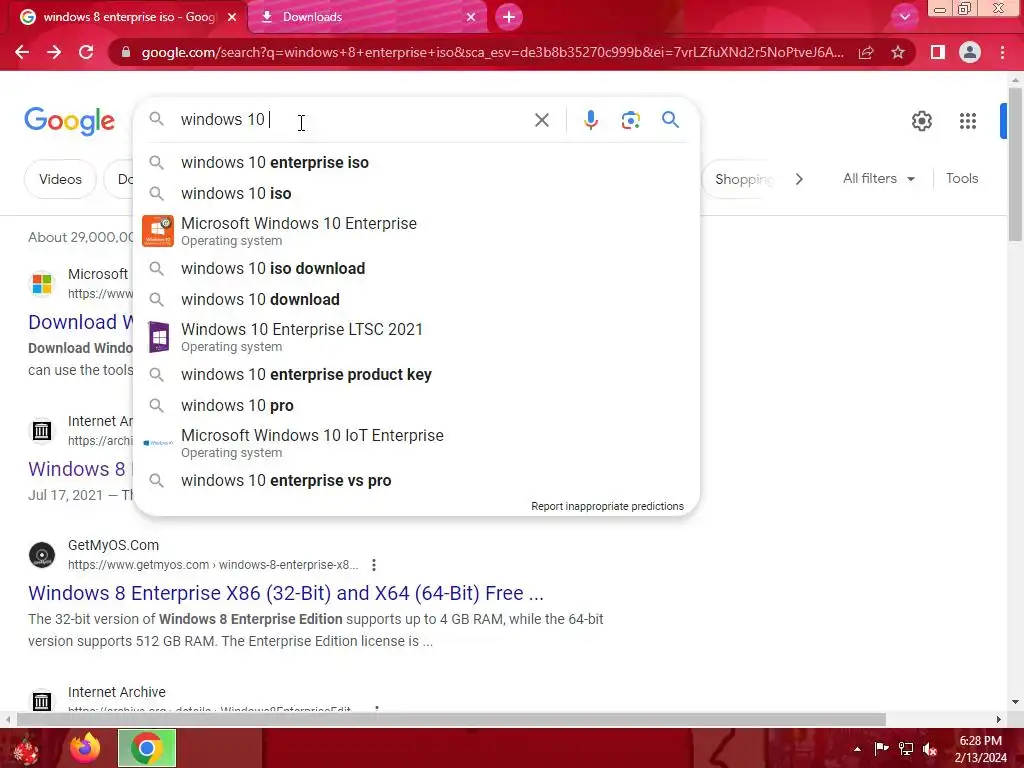Choose suggestion 'windows 10 enterprise vs pro'
1024x768 pixels.
(416, 481)
